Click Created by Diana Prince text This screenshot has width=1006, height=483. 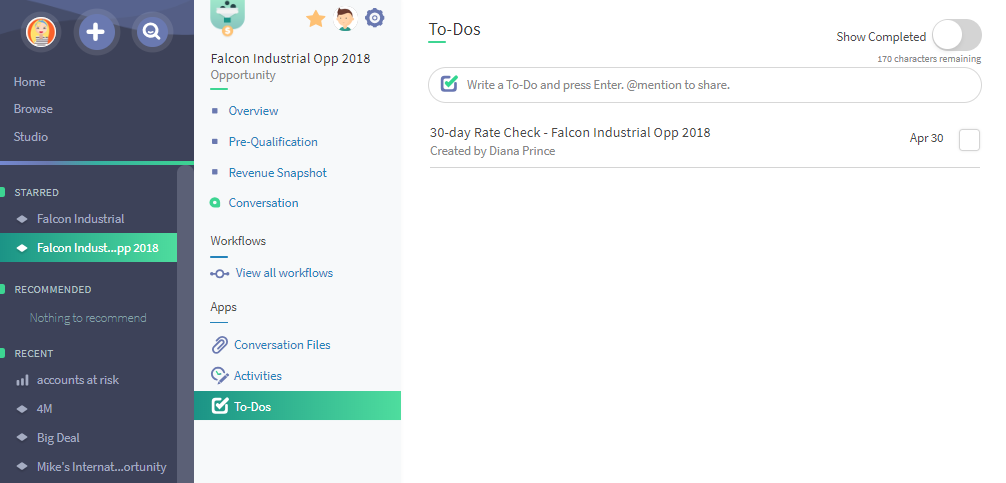tap(493, 151)
